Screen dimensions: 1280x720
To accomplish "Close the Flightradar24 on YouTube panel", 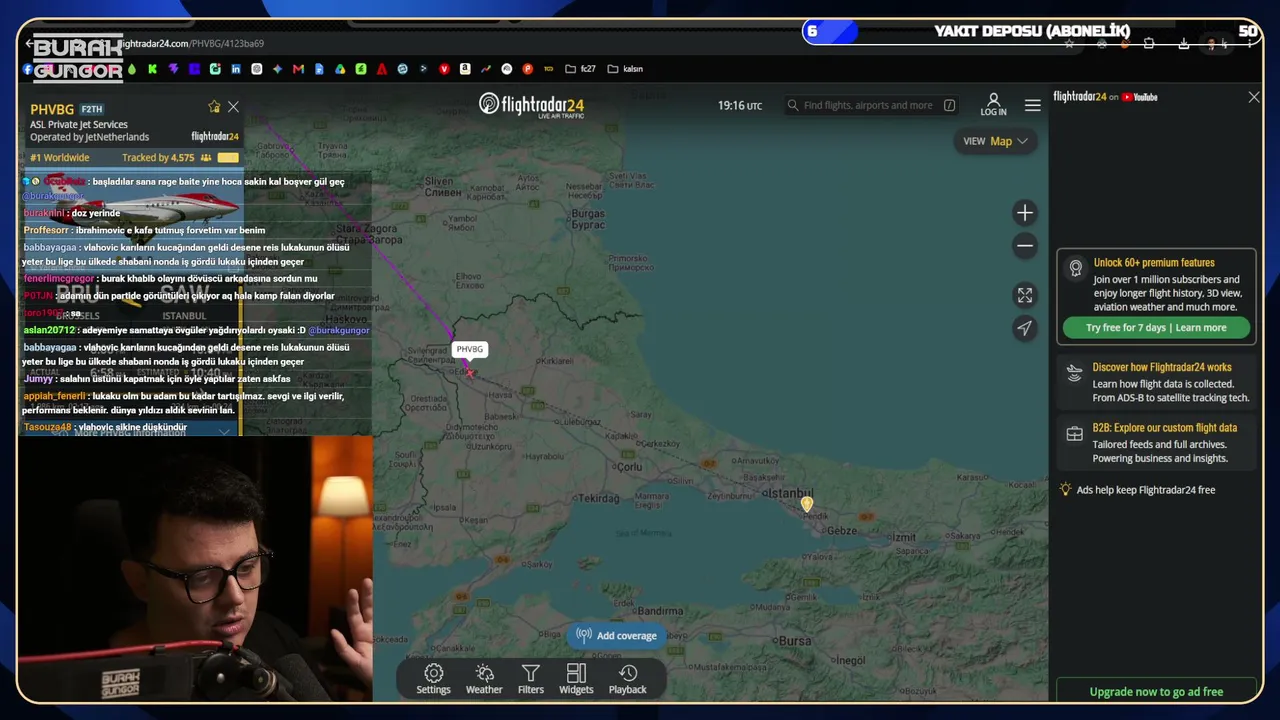I will 1254,97.
